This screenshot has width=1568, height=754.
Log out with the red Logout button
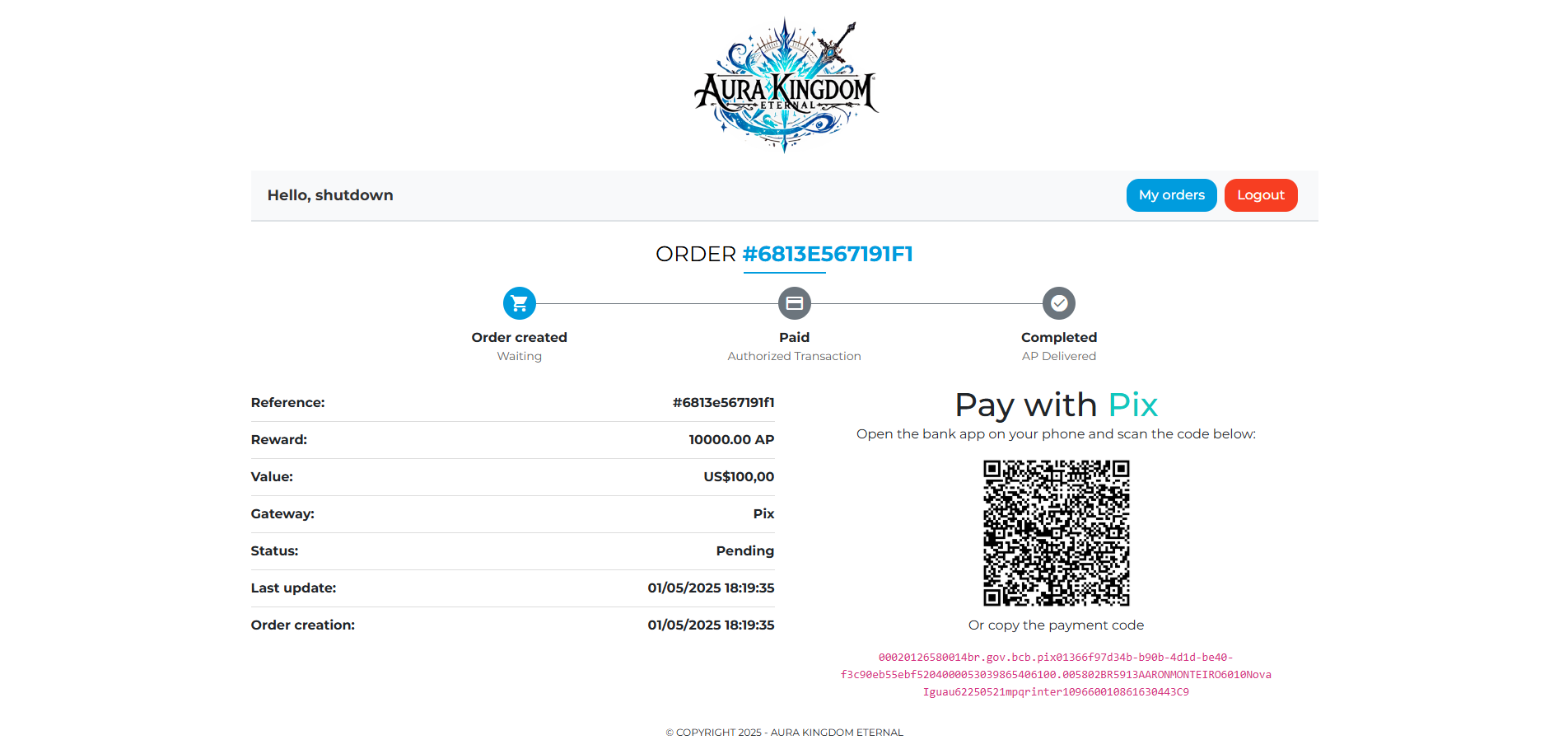click(1261, 195)
